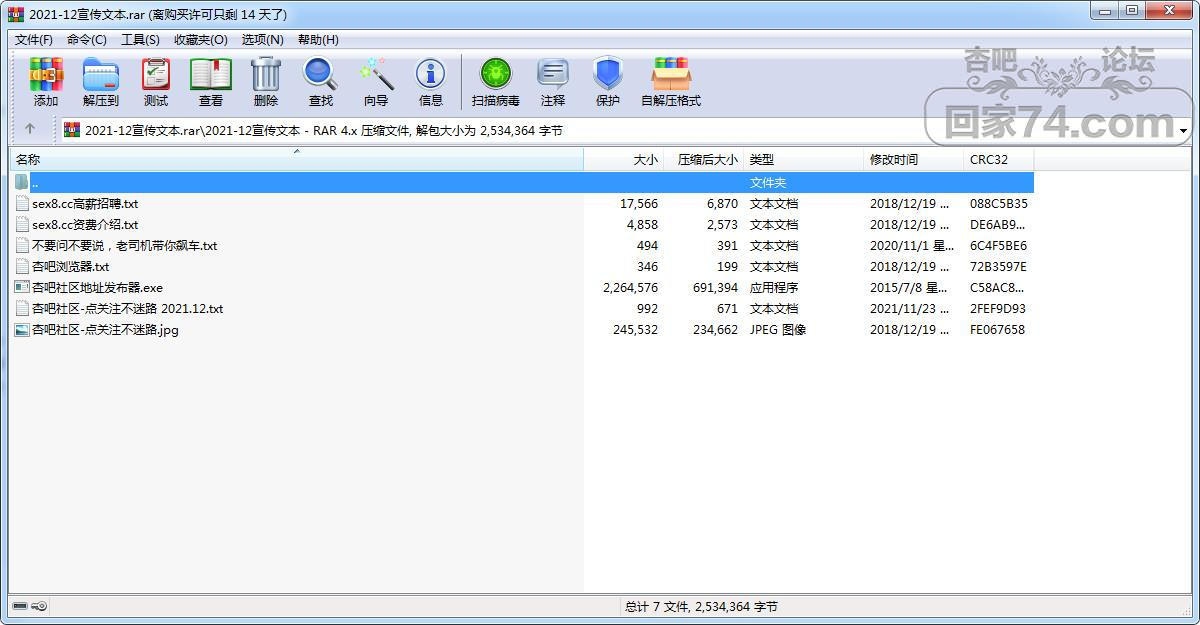This screenshot has height=625, width=1200.
Task: Open the Favorites (收藏夹) menu
Action: [201, 39]
